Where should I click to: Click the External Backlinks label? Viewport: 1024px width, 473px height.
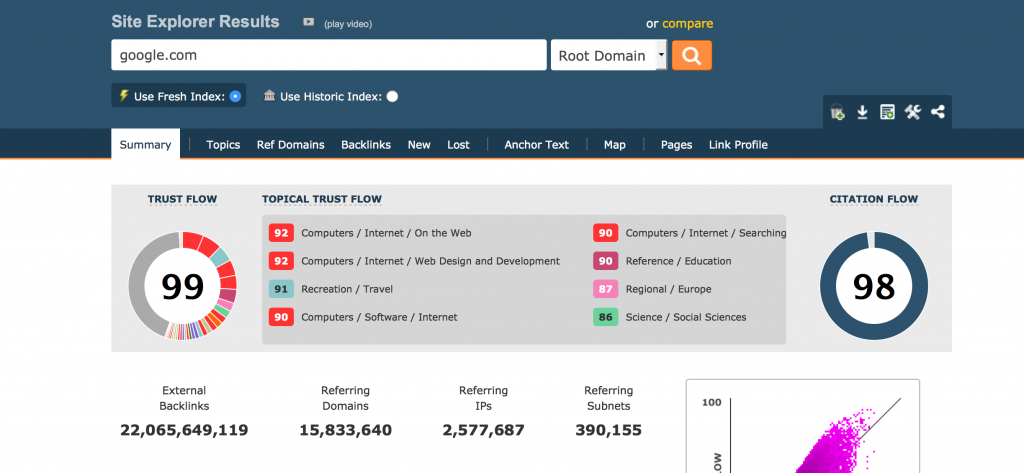pos(184,399)
